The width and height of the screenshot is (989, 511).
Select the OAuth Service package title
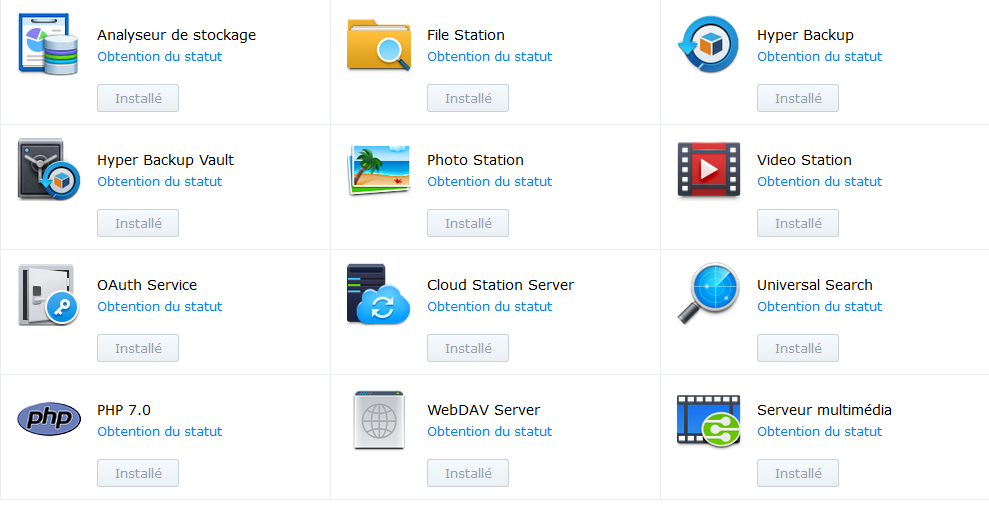point(147,285)
